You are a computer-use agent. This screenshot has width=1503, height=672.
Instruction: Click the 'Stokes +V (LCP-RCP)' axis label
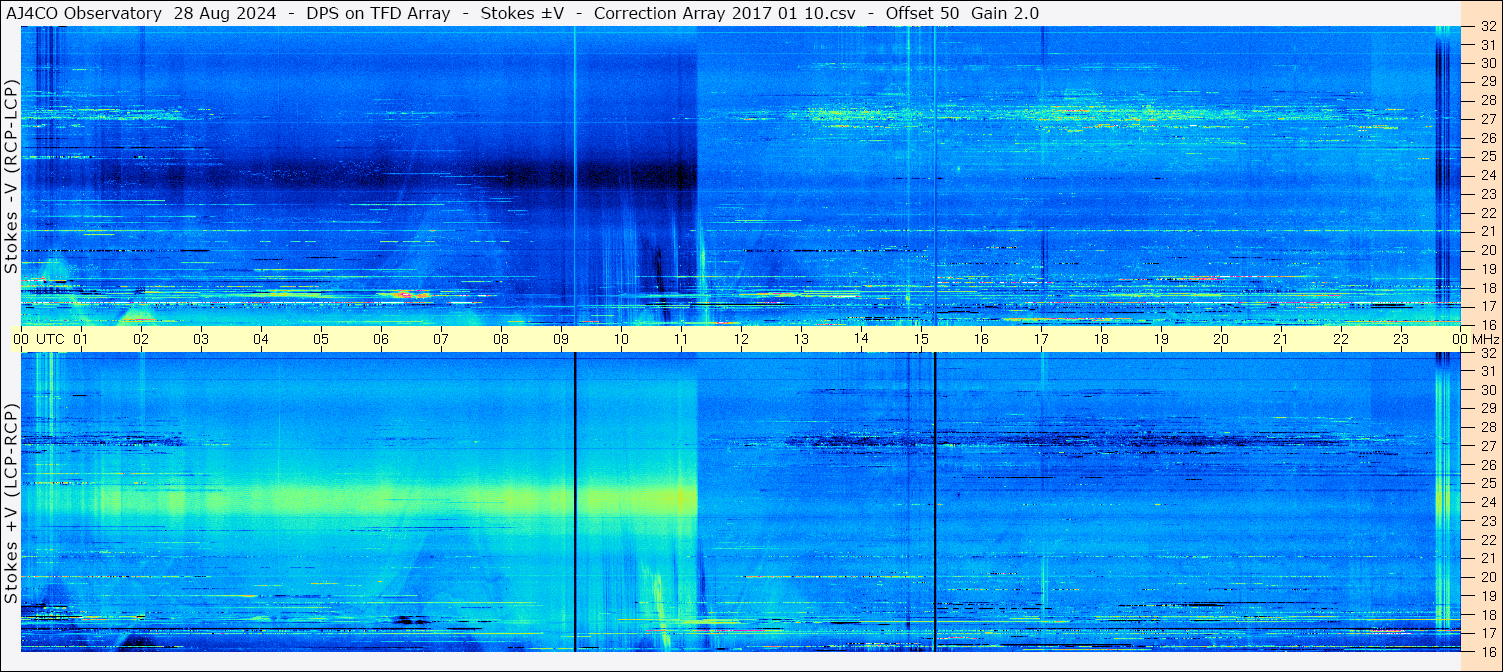click(11, 504)
